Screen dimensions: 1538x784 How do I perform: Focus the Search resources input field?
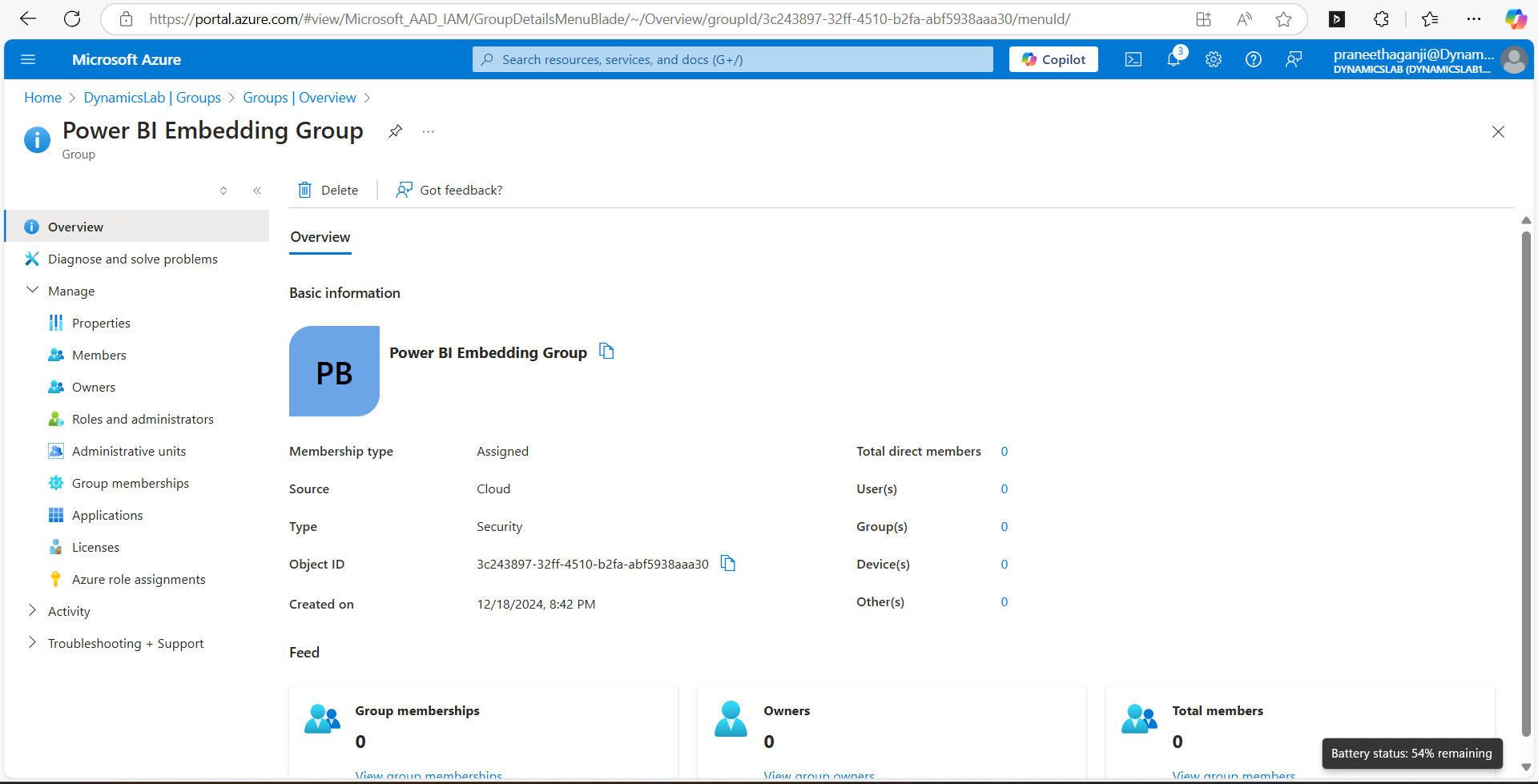[732, 59]
